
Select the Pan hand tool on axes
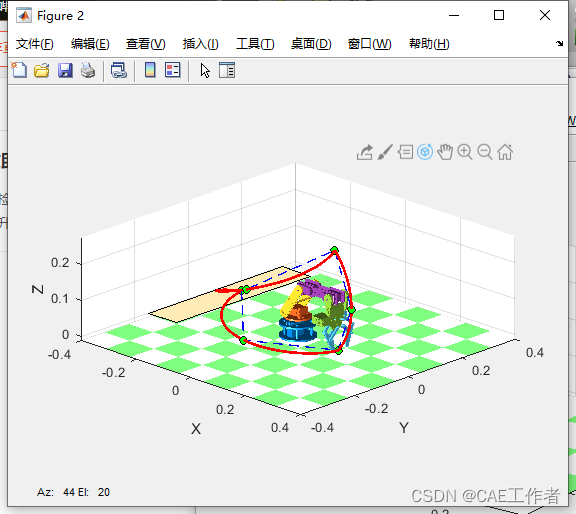(445, 152)
